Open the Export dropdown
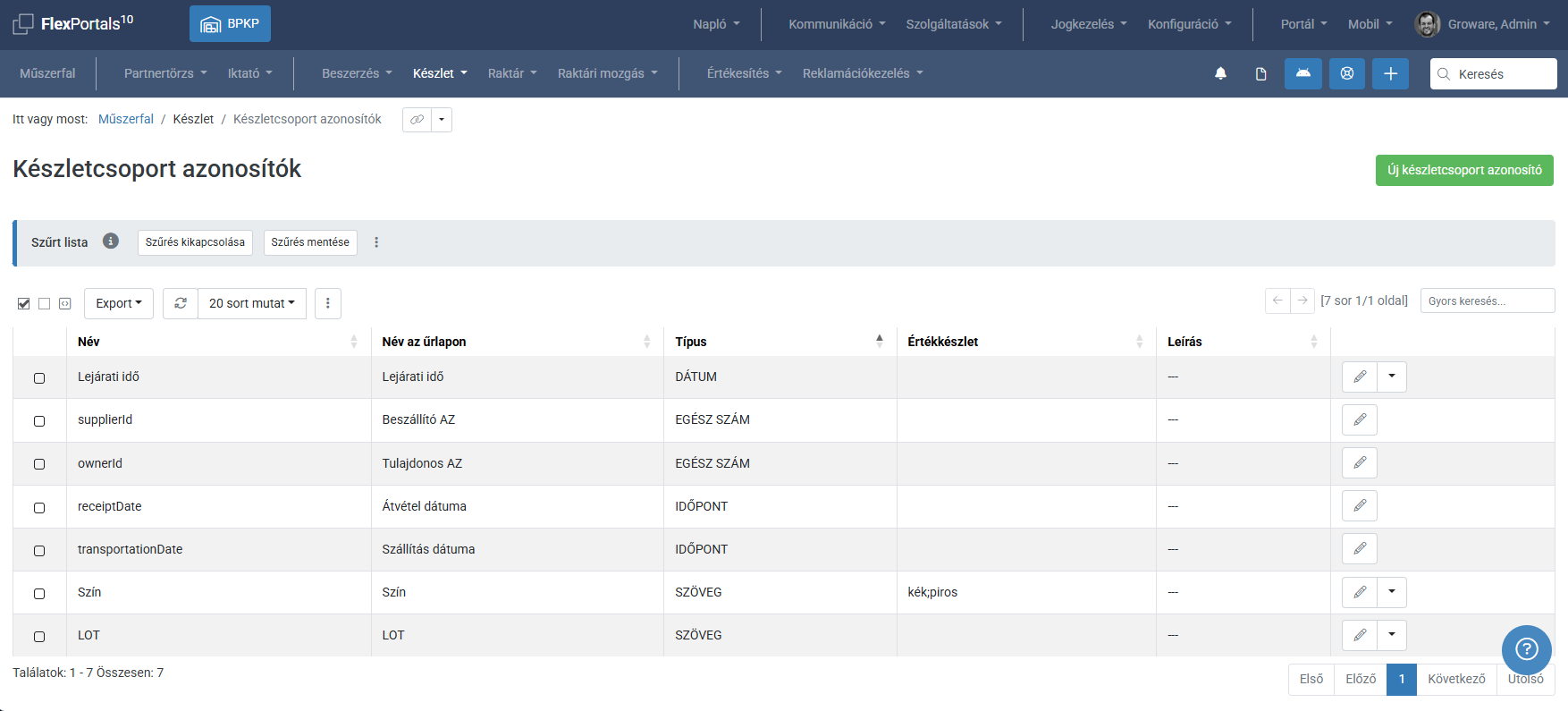 119,303
